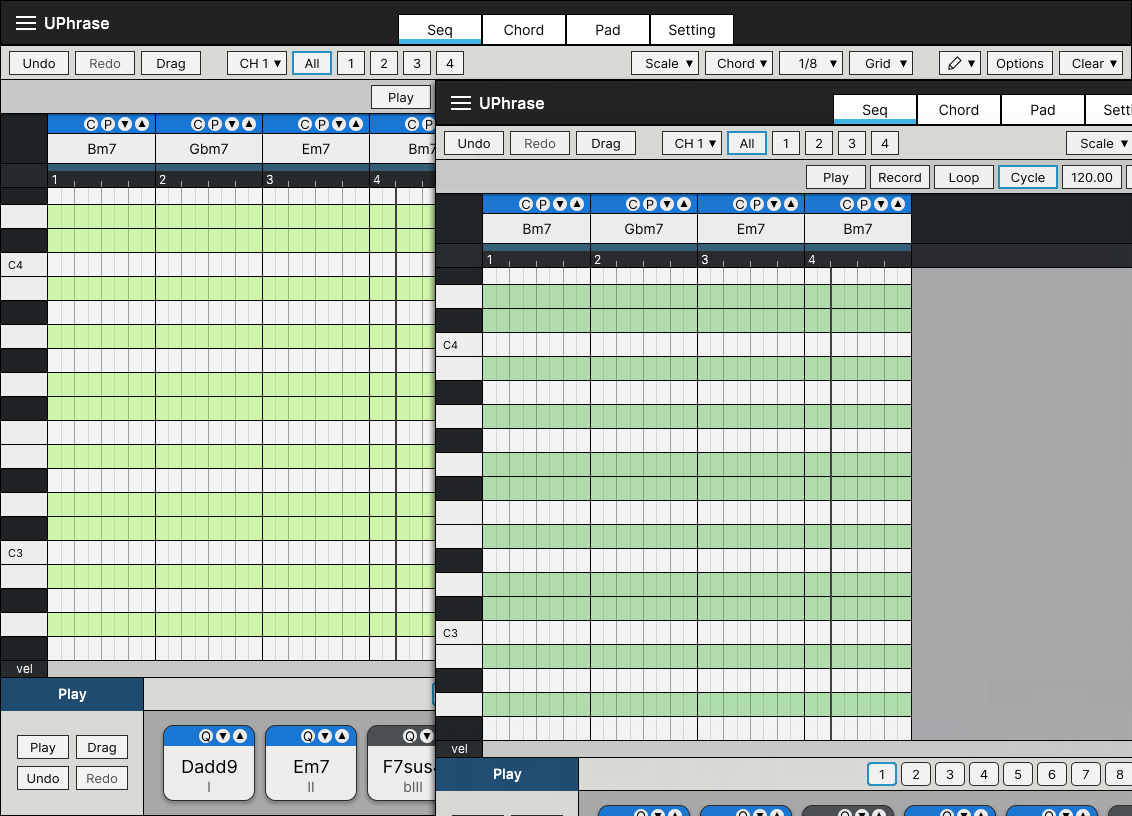Click the C icon on front window's Em7 block
Screen dimensions: 1132x816
739,204
